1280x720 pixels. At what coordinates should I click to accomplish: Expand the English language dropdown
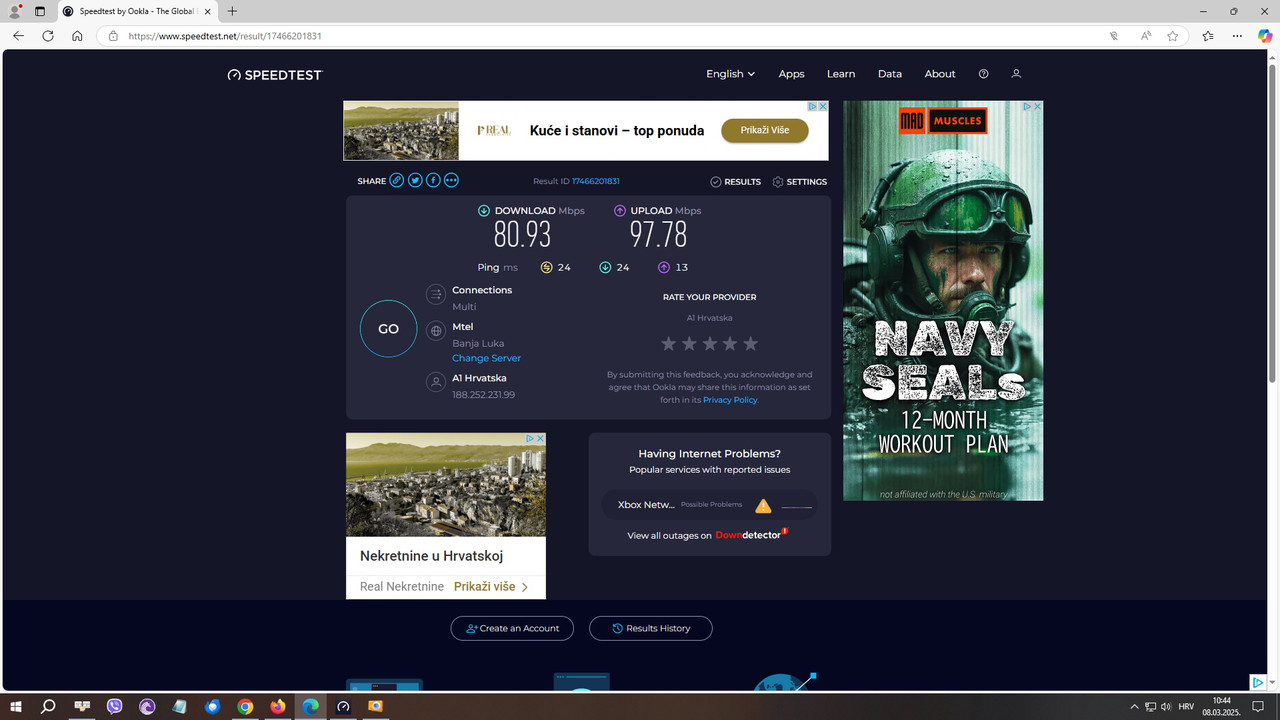[x=730, y=74]
